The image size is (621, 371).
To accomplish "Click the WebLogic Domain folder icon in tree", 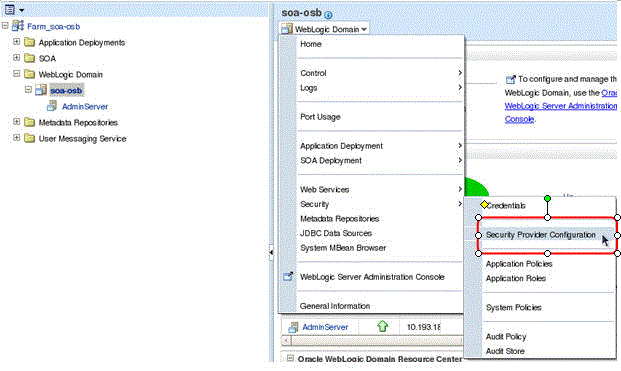I will (30, 74).
